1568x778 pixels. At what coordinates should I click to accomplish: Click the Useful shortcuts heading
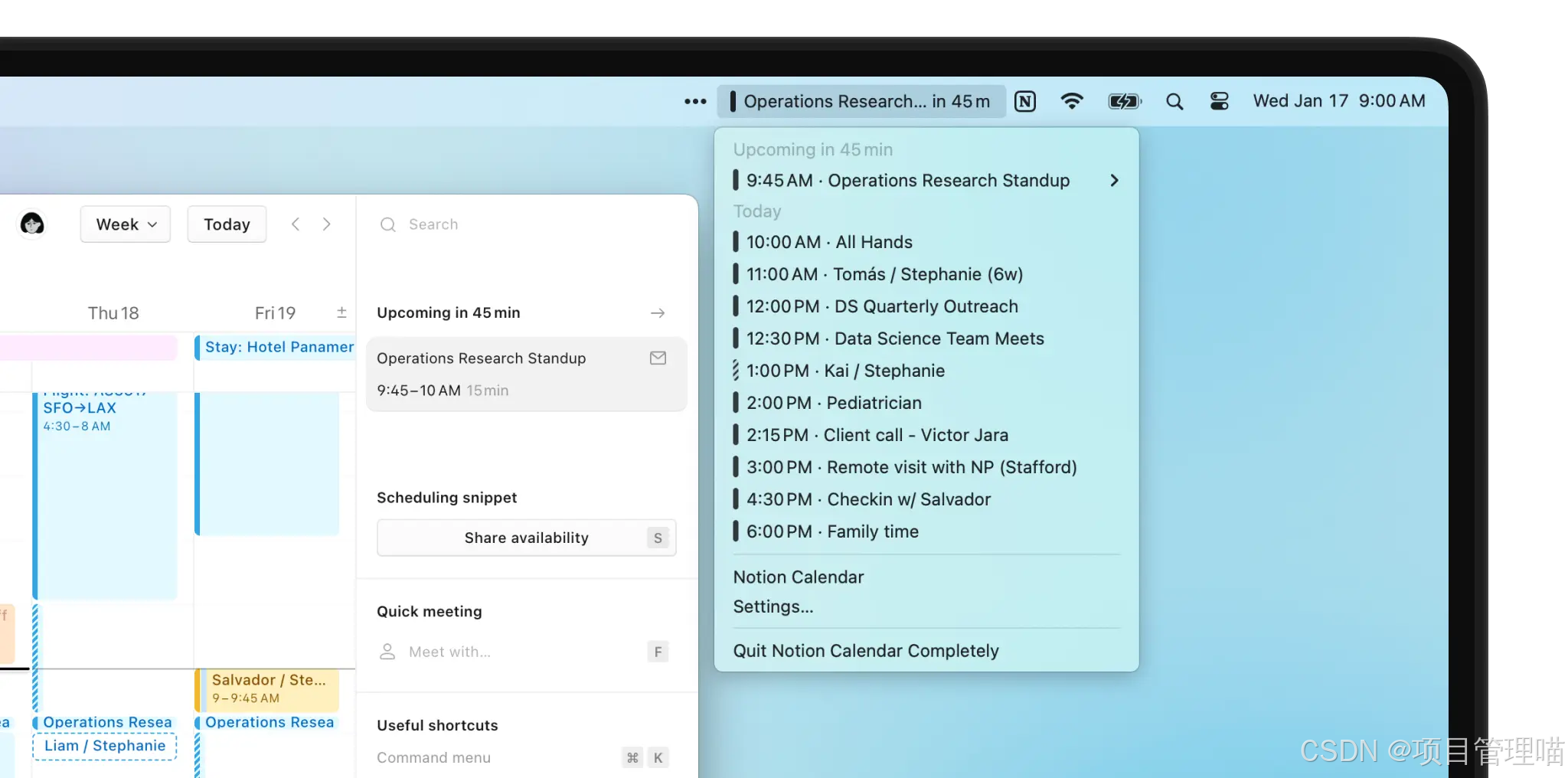tap(437, 726)
